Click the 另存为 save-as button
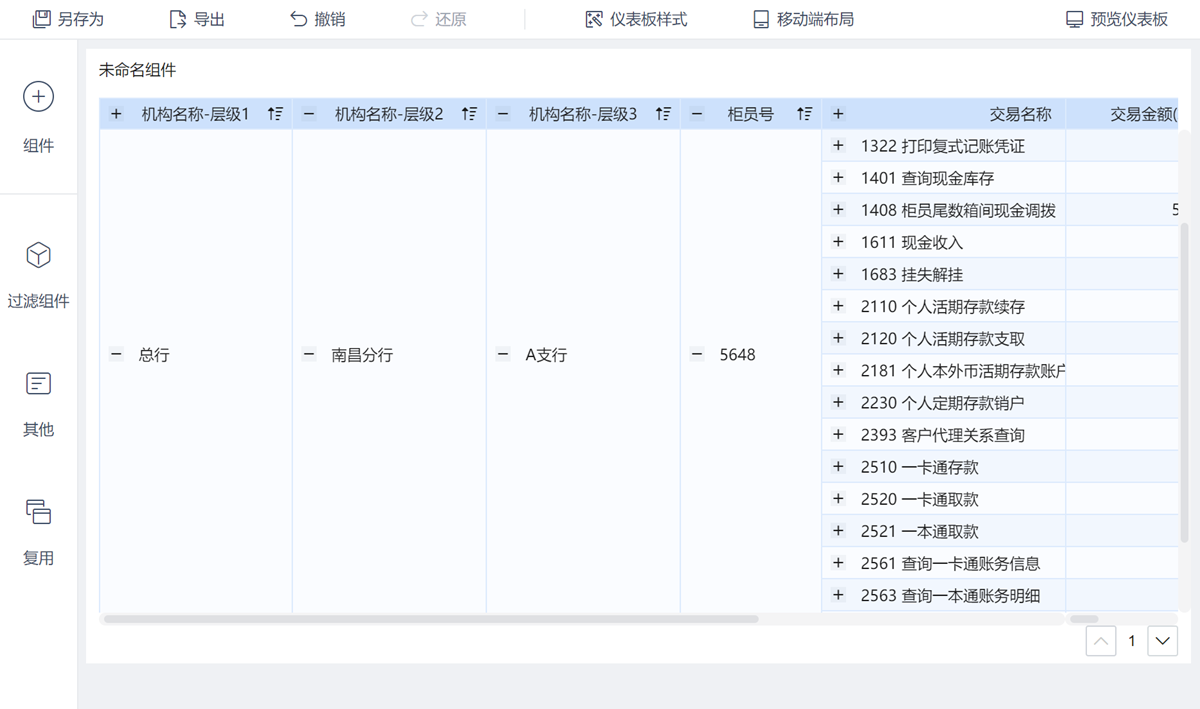This screenshot has width=1200, height=709. [68, 19]
